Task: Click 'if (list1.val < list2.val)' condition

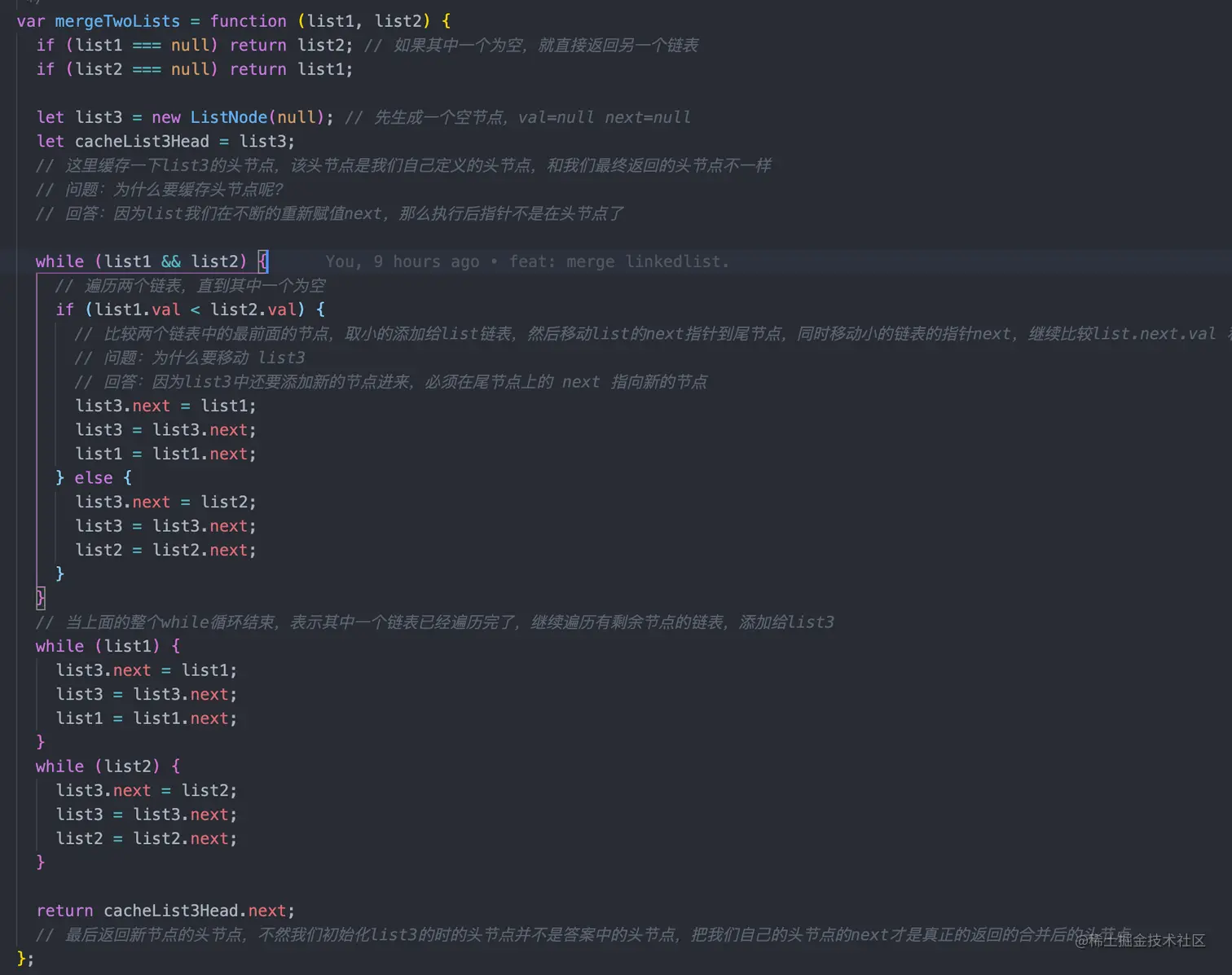Action: pyautogui.click(x=179, y=310)
